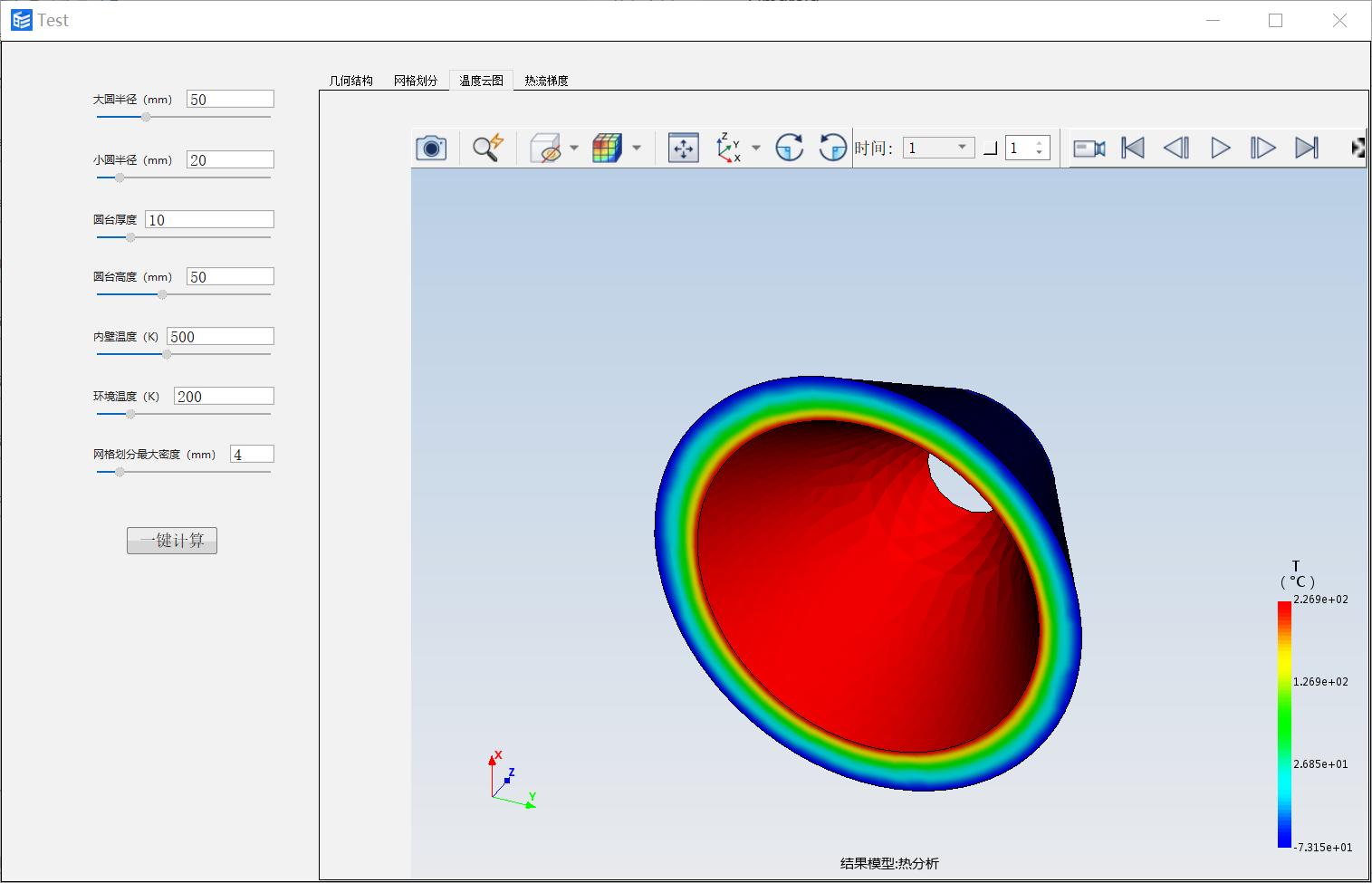Decrease the time step spinner value

[x=1040, y=153]
